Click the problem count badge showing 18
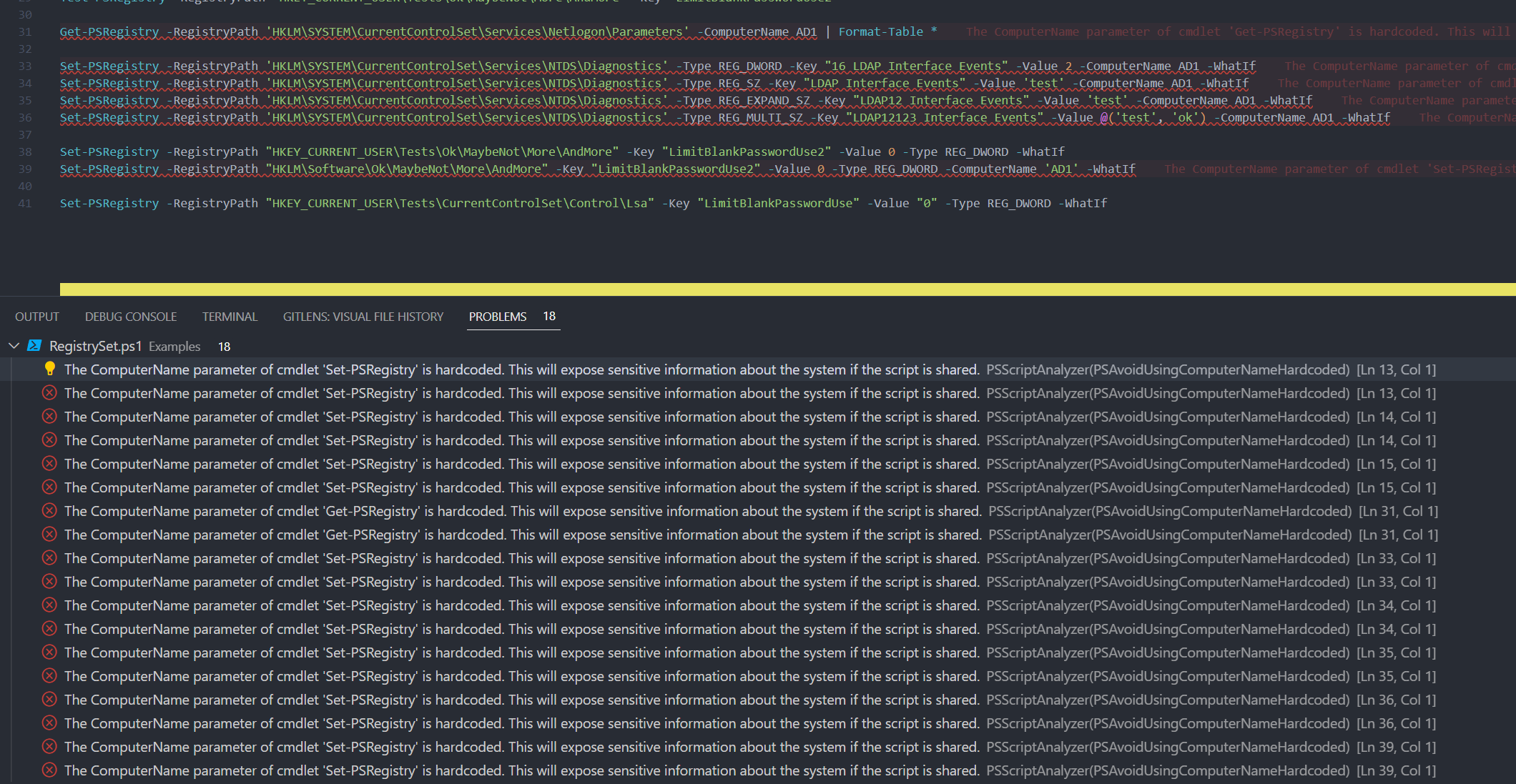Screen dimensions: 1516x784 pyautogui.click(x=548, y=316)
